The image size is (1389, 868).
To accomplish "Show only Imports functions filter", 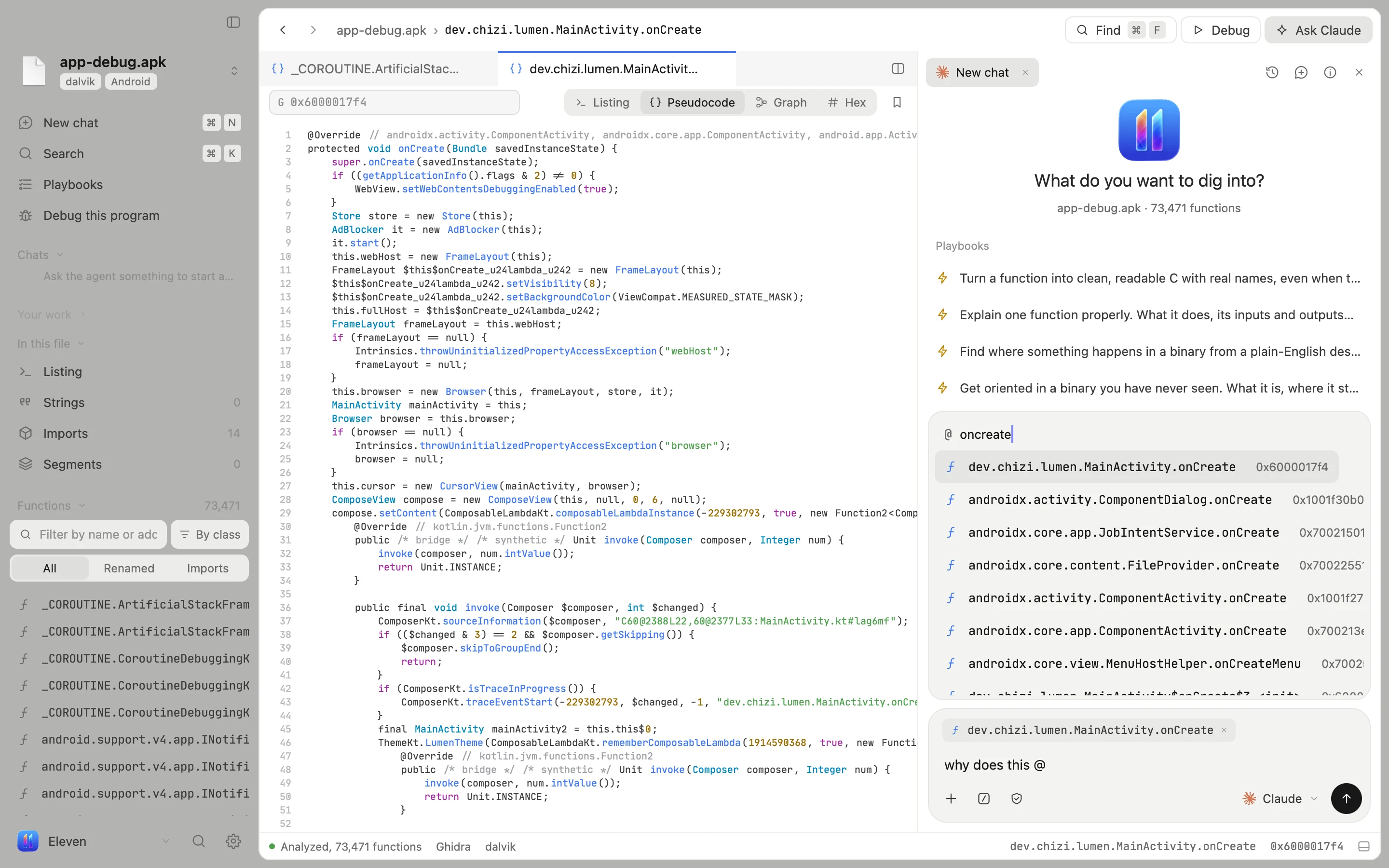I will [208, 569].
